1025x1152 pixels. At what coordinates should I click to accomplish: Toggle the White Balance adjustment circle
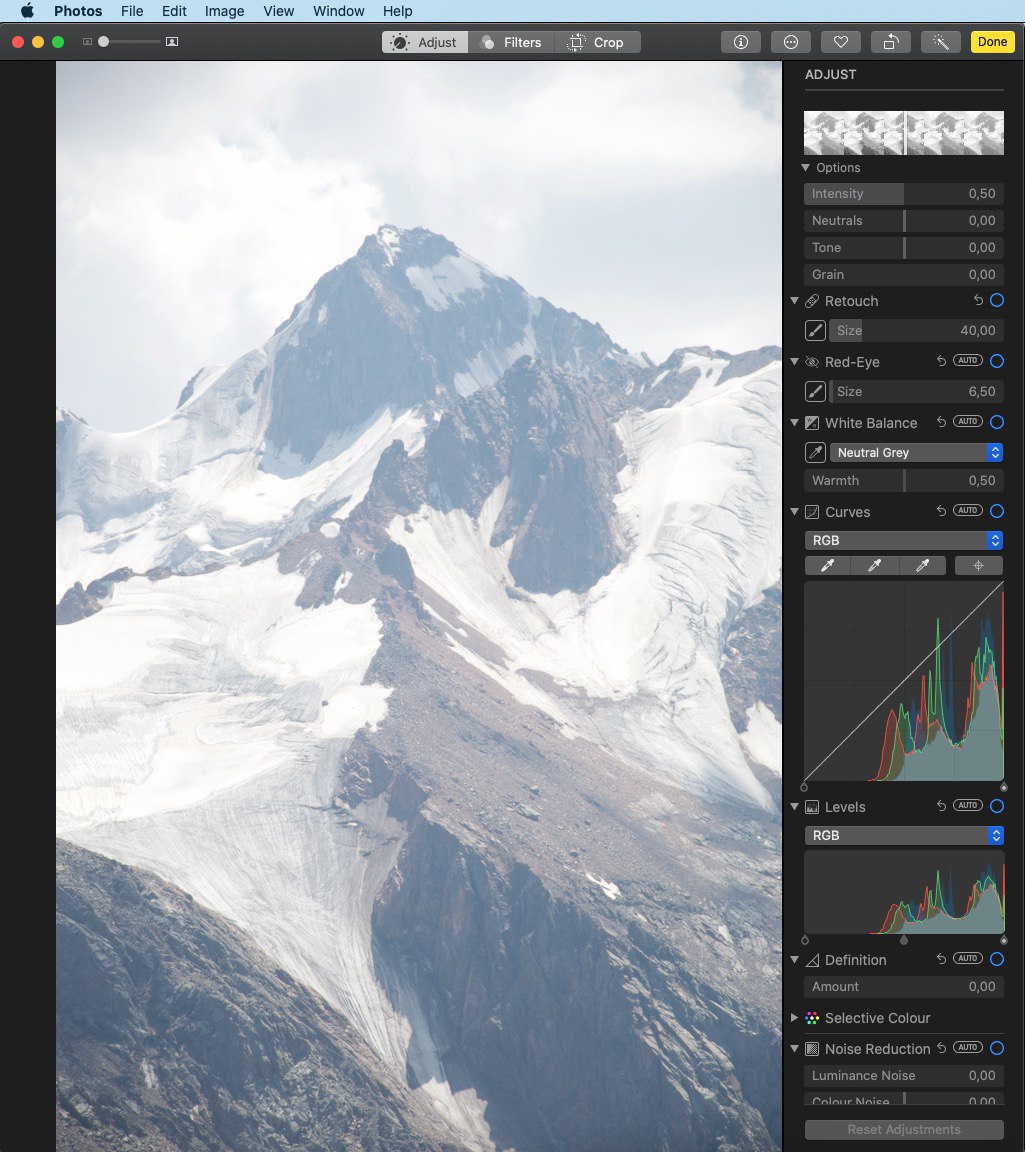click(997, 422)
